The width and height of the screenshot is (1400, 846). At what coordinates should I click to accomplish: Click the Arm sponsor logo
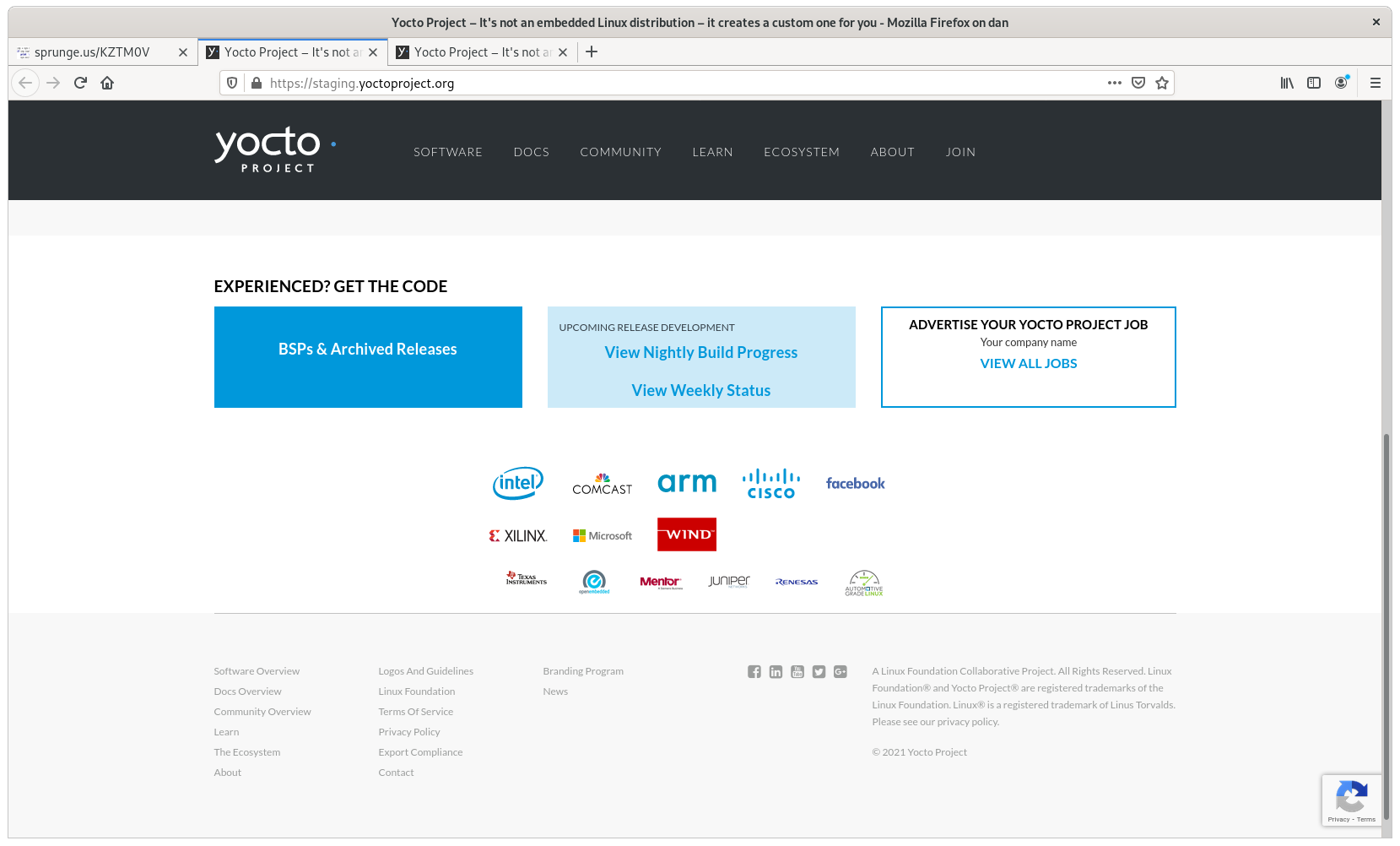(x=687, y=483)
